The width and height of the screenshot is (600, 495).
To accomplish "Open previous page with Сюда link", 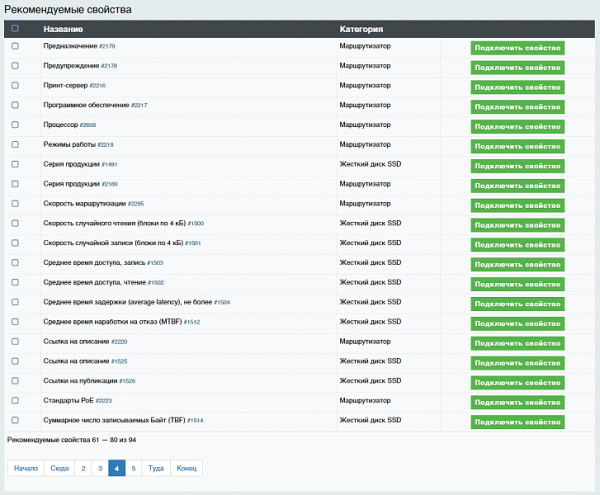I will (x=60, y=467).
